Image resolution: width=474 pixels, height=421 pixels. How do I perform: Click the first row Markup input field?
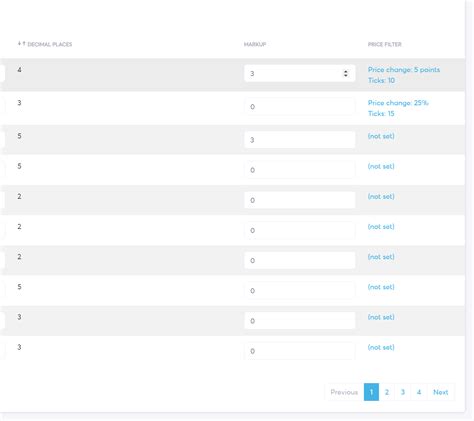(x=300, y=73)
